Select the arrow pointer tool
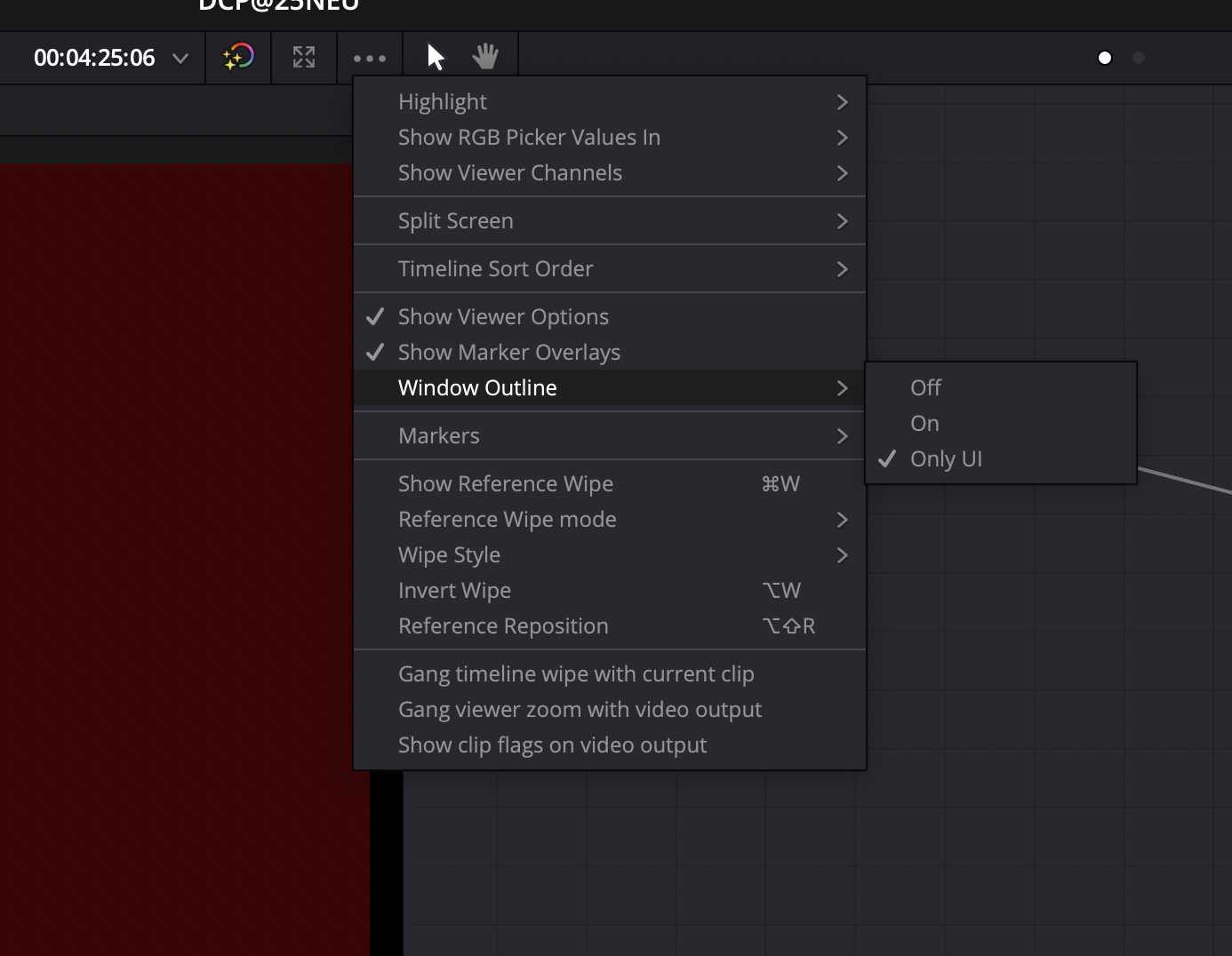Viewport: 1232px width, 956px height. [x=436, y=58]
